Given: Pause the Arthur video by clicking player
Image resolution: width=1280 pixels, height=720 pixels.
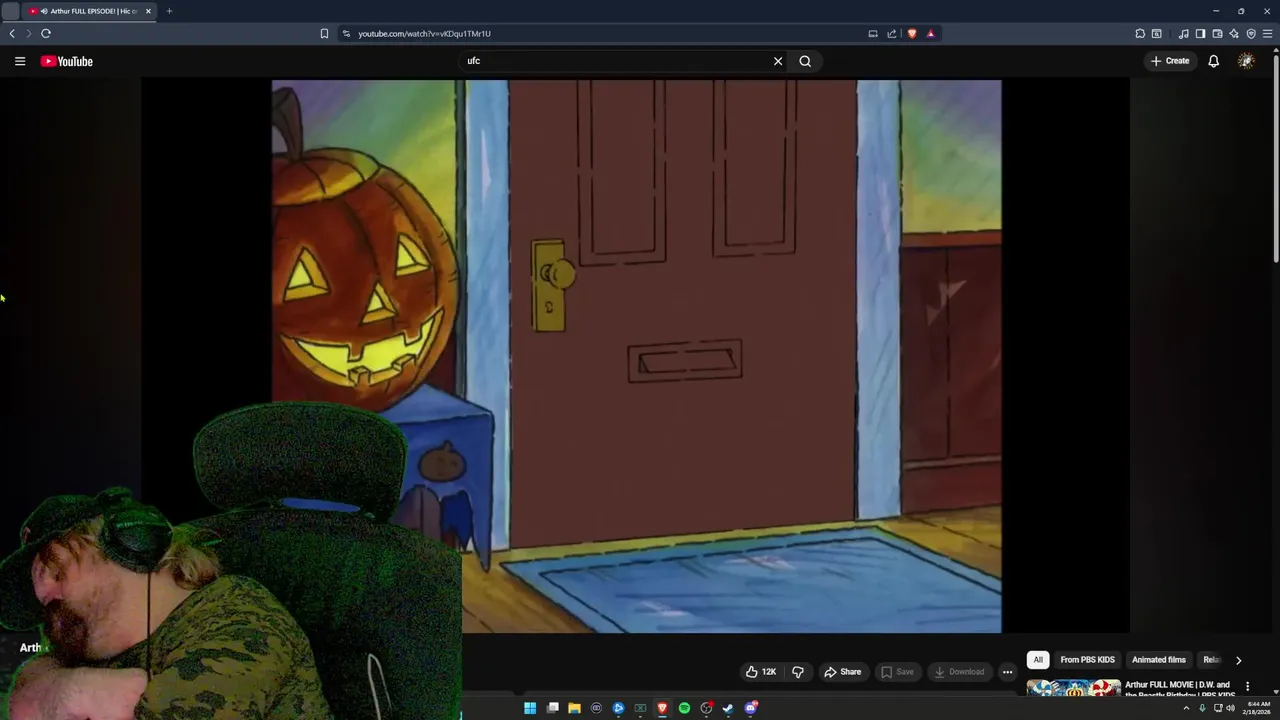Looking at the screenshot, I should point(636,356).
